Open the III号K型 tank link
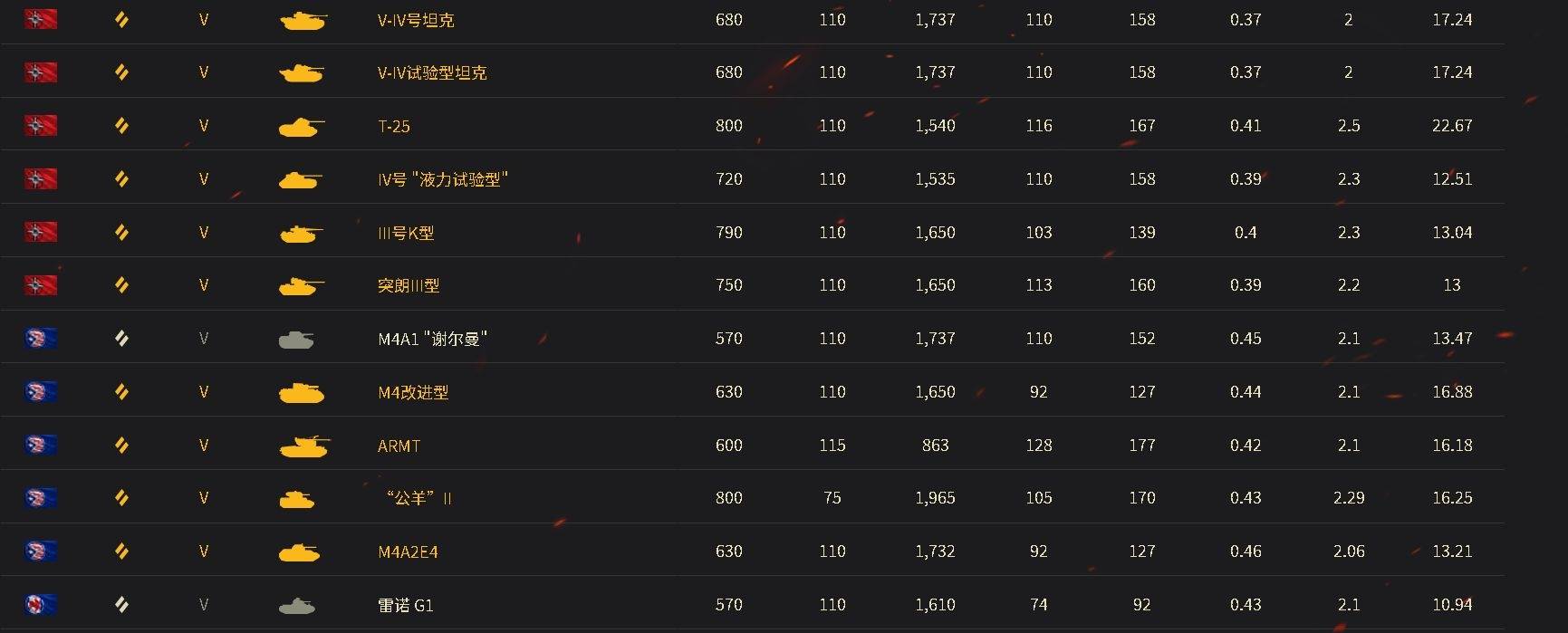This screenshot has height=633, width=1568. [406, 233]
